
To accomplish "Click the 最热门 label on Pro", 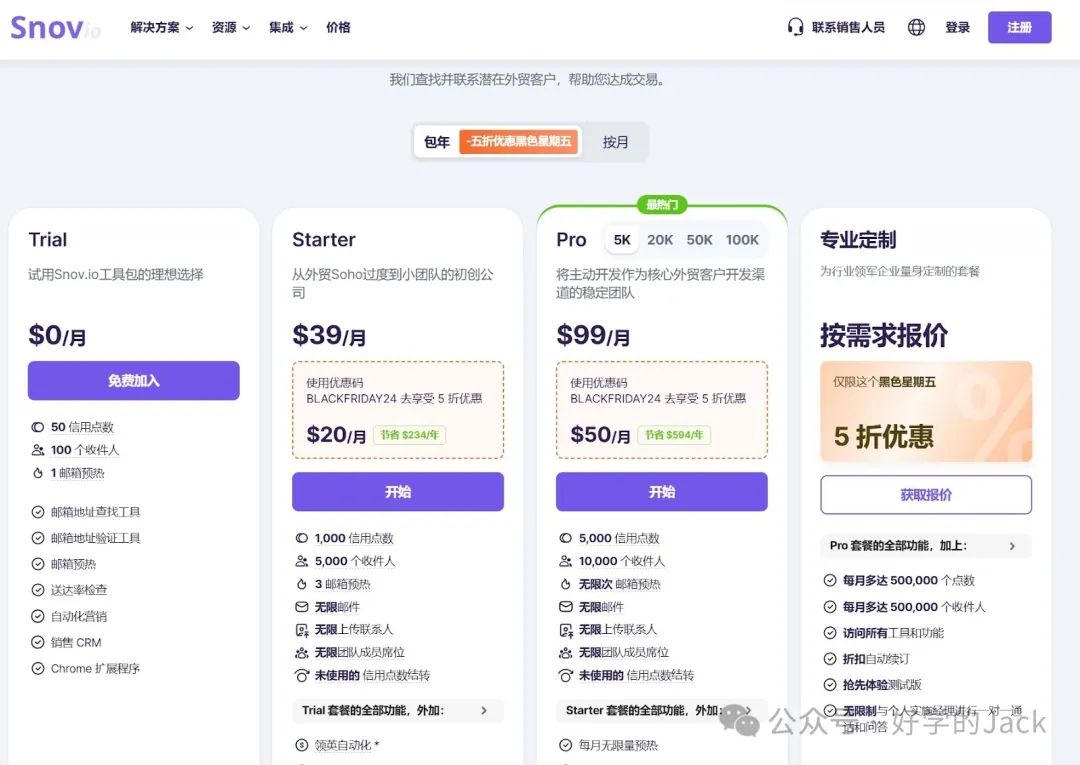I will 662,205.
